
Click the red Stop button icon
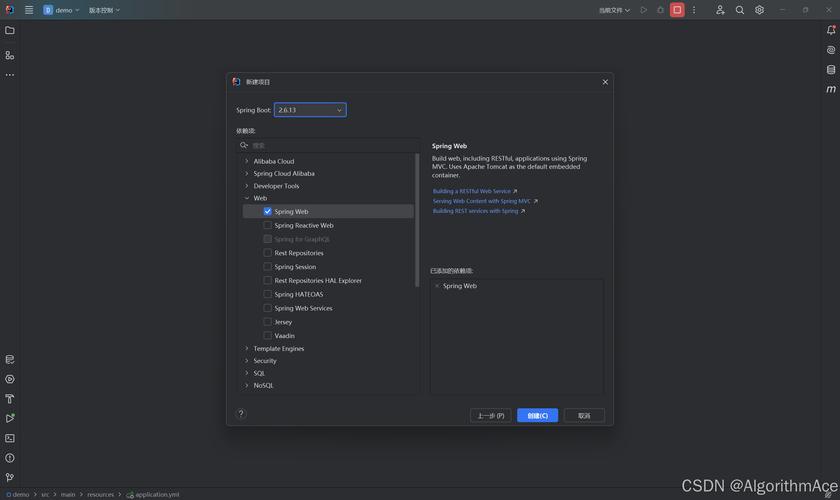(x=677, y=10)
